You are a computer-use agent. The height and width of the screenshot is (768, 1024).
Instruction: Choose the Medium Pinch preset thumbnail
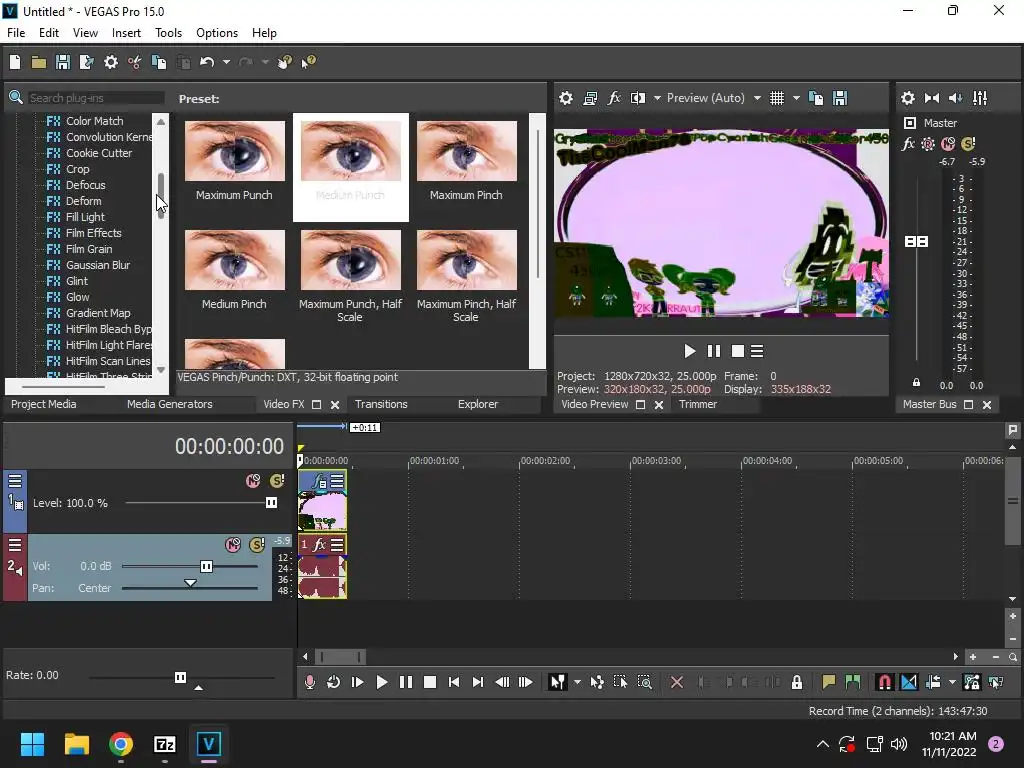point(234,260)
